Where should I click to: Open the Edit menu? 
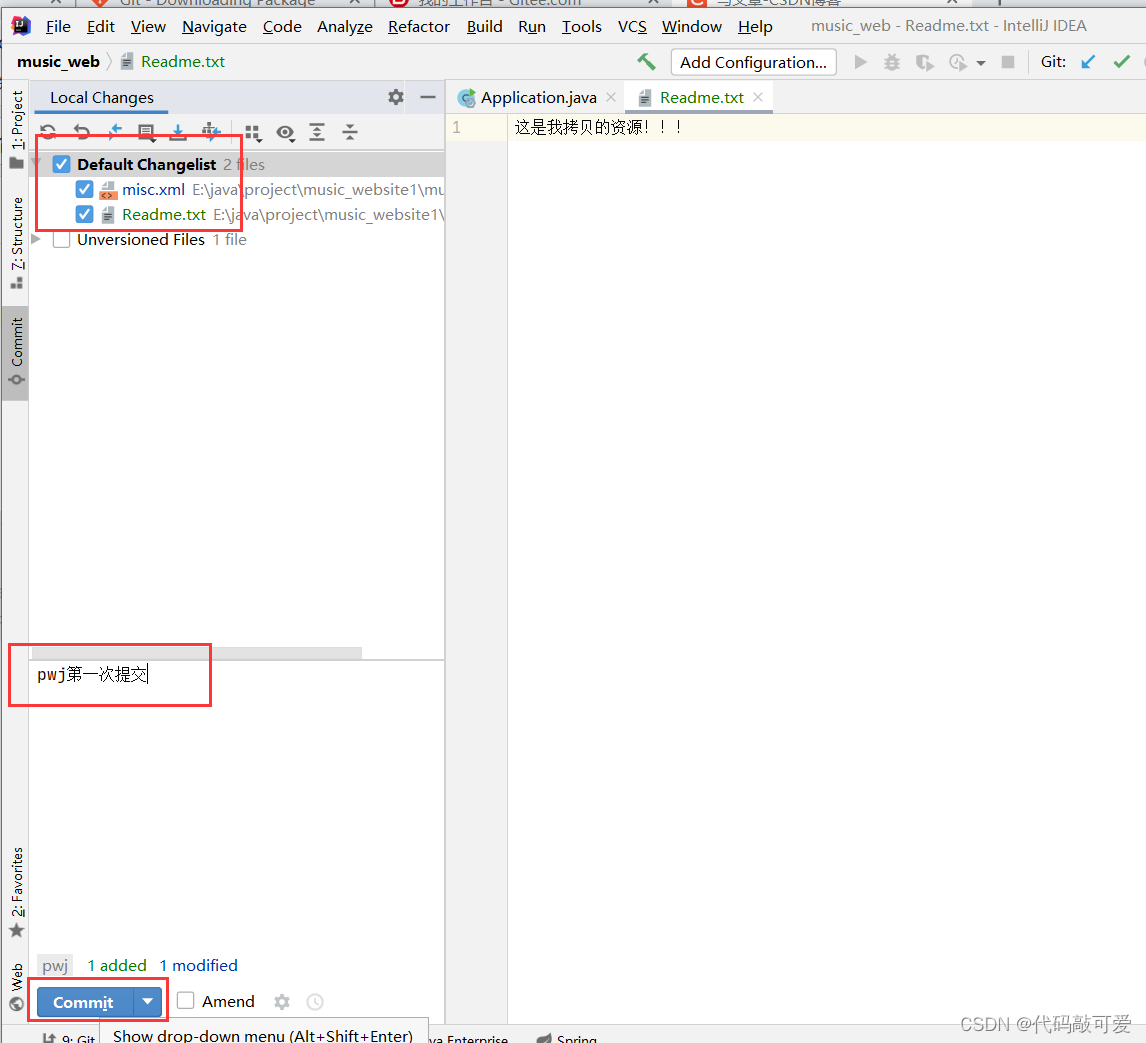click(101, 27)
